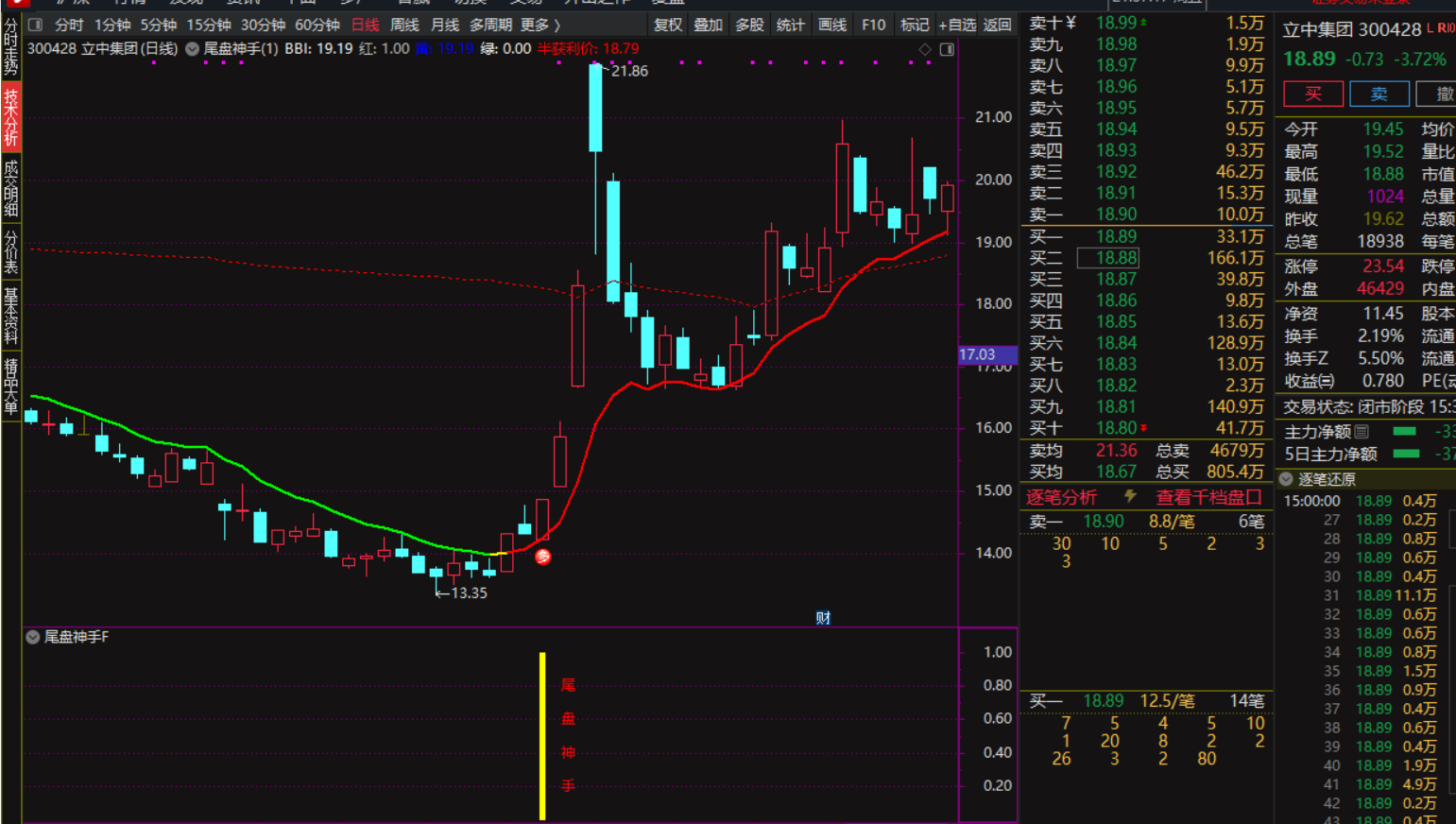Add stock with +自选 button

(956, 25)
